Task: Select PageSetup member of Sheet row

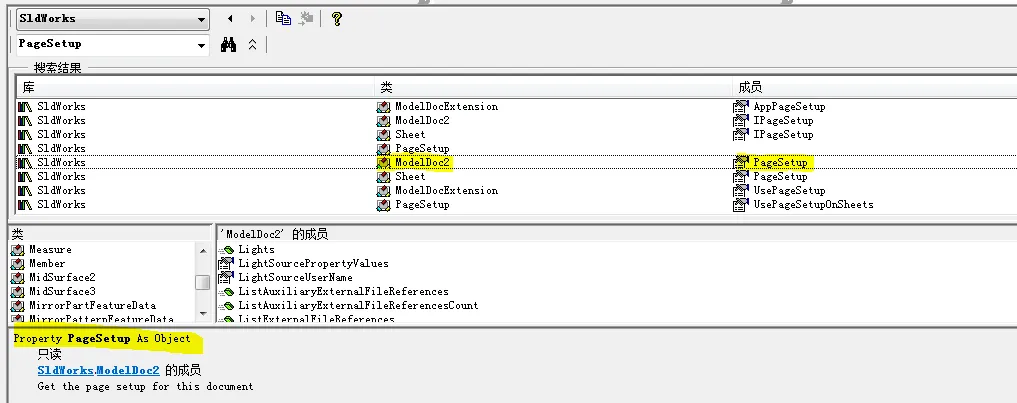Action: [x=780, y=177]
